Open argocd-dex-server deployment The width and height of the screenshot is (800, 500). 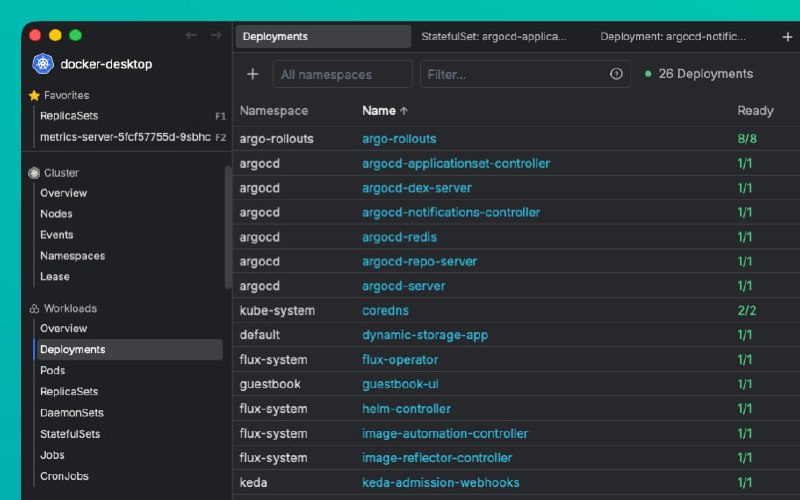(x=417, y=188)
